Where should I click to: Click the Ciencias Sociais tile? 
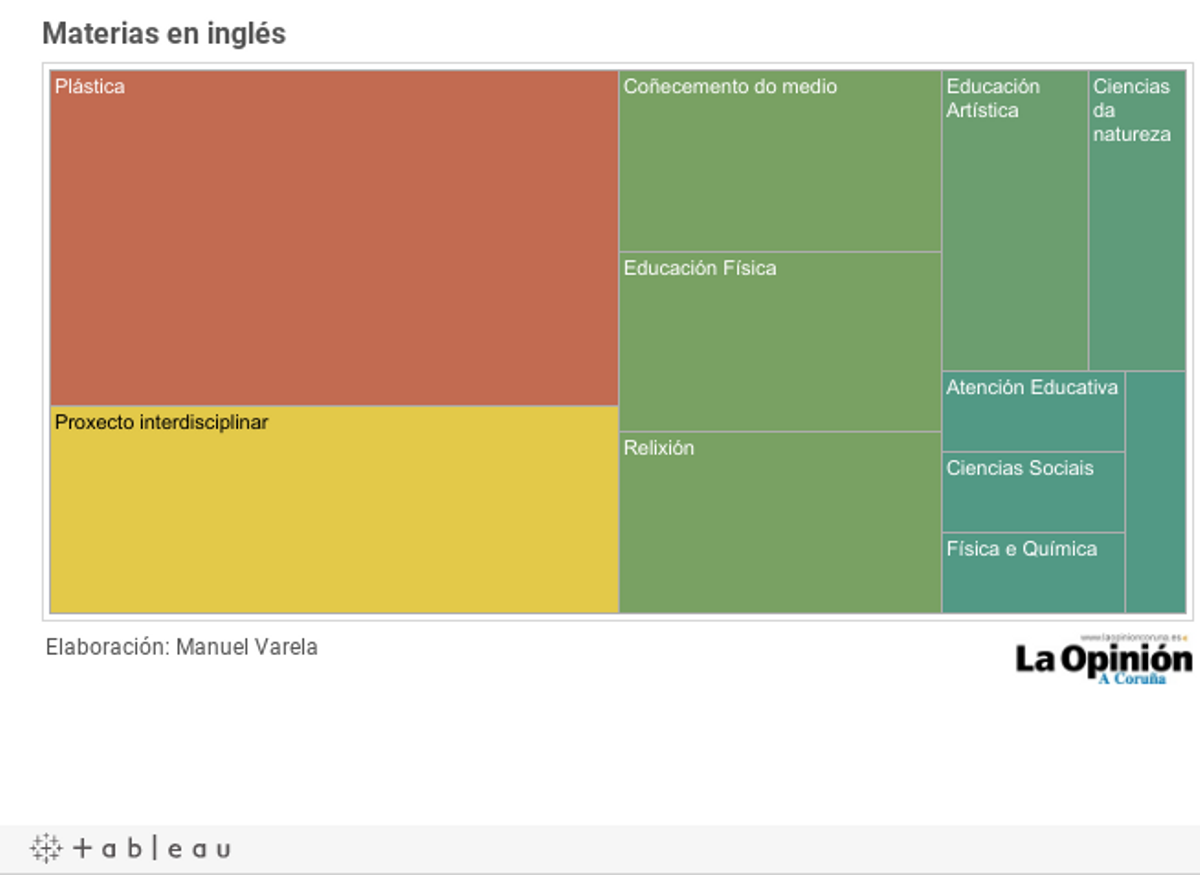point(1033,492)
